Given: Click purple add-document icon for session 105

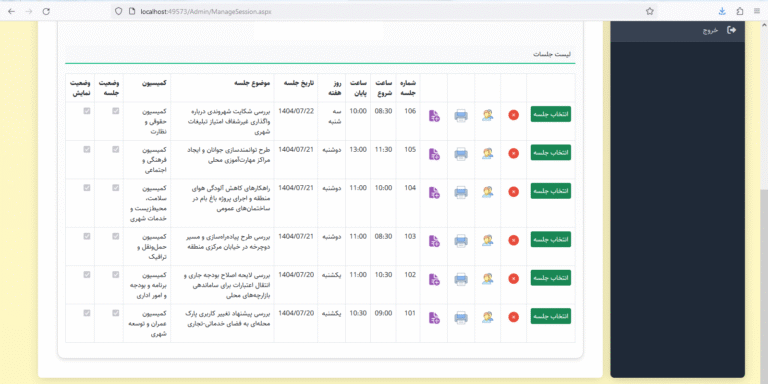Looking at the screenshot, I should [x=434, y=154].
